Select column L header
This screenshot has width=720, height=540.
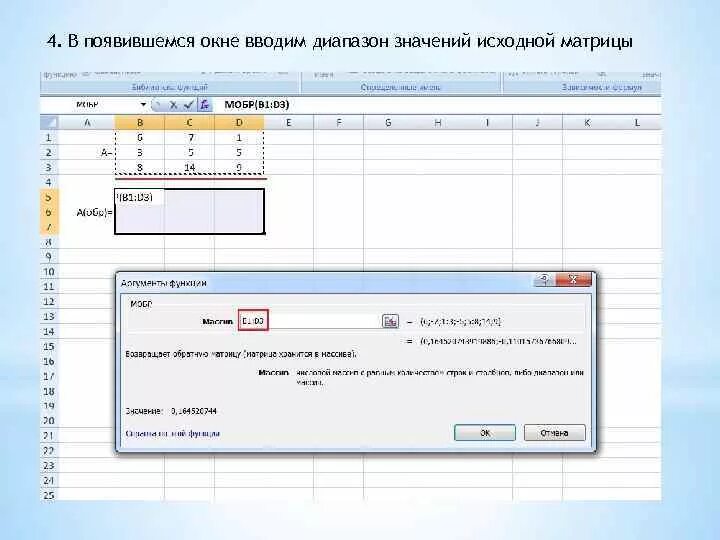point(637,123)
